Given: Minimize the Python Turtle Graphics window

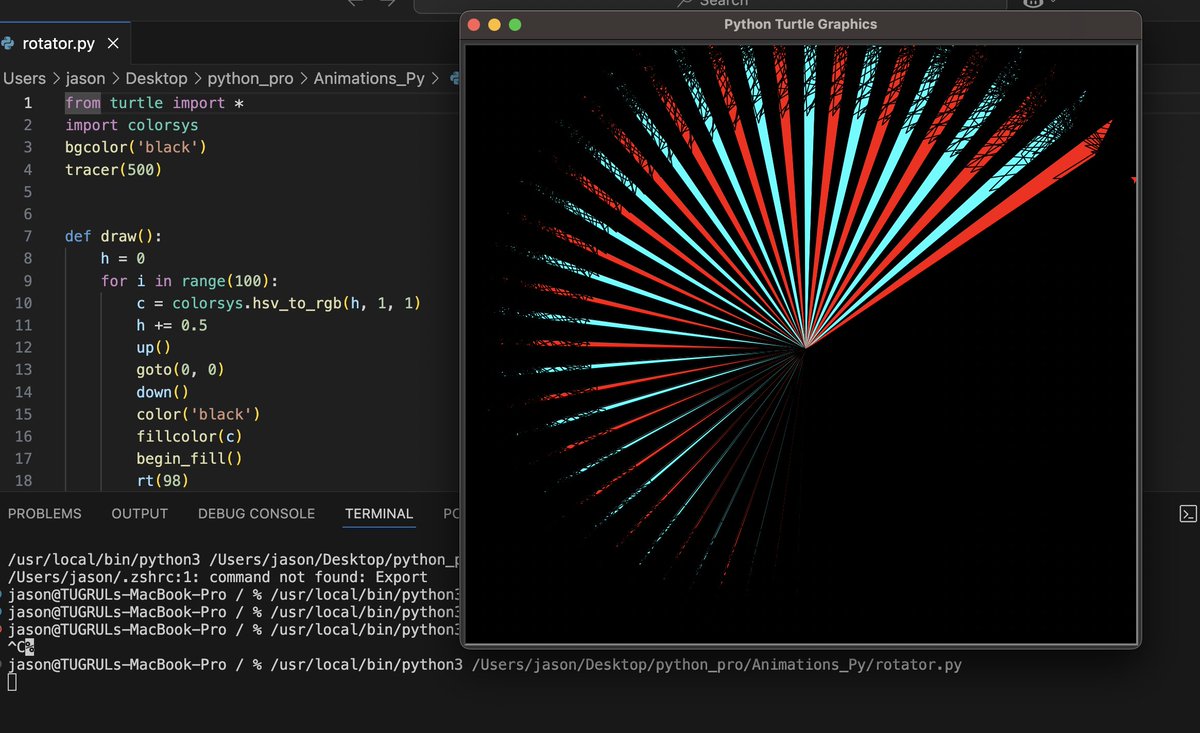Looking at the screenshot, I should tap(494, 25).
